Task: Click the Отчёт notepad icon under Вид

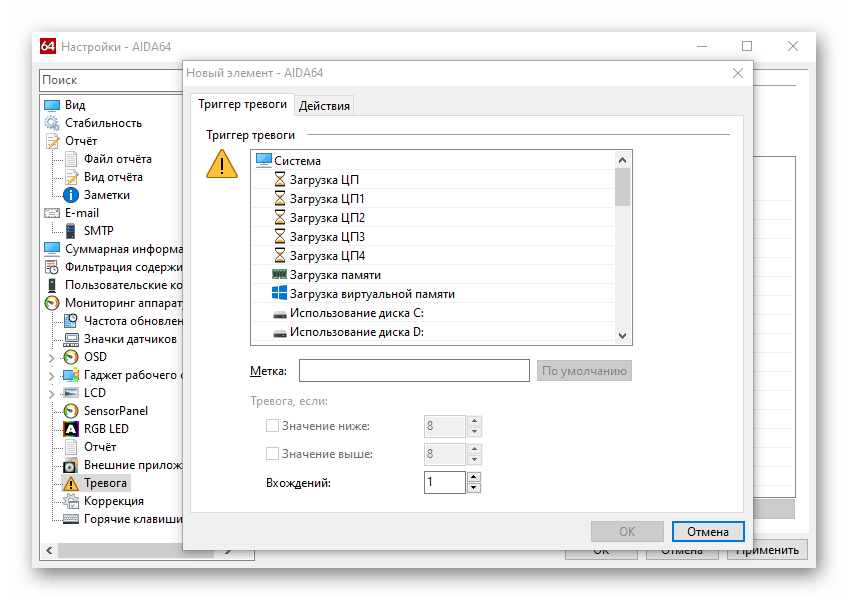Action: [x=52, y=141]
